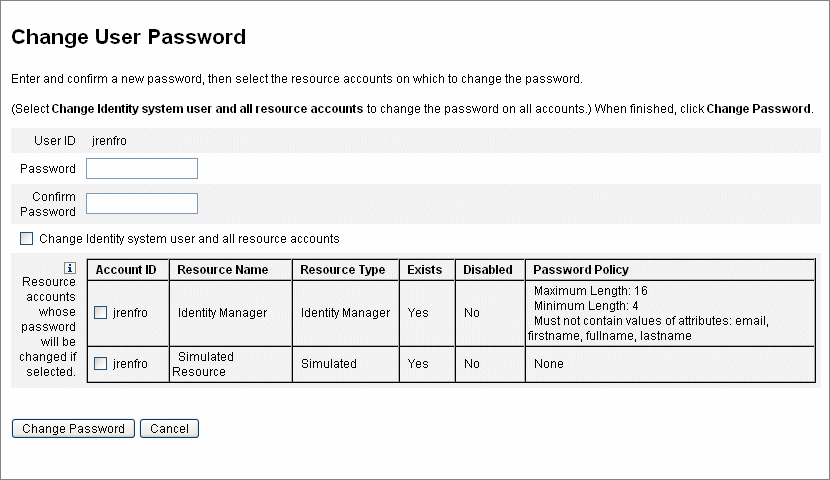Viewport: 830px width, 480px height.
Task: Click the Maximum Length: 16 policy text
Action: (x=591, y=291)
